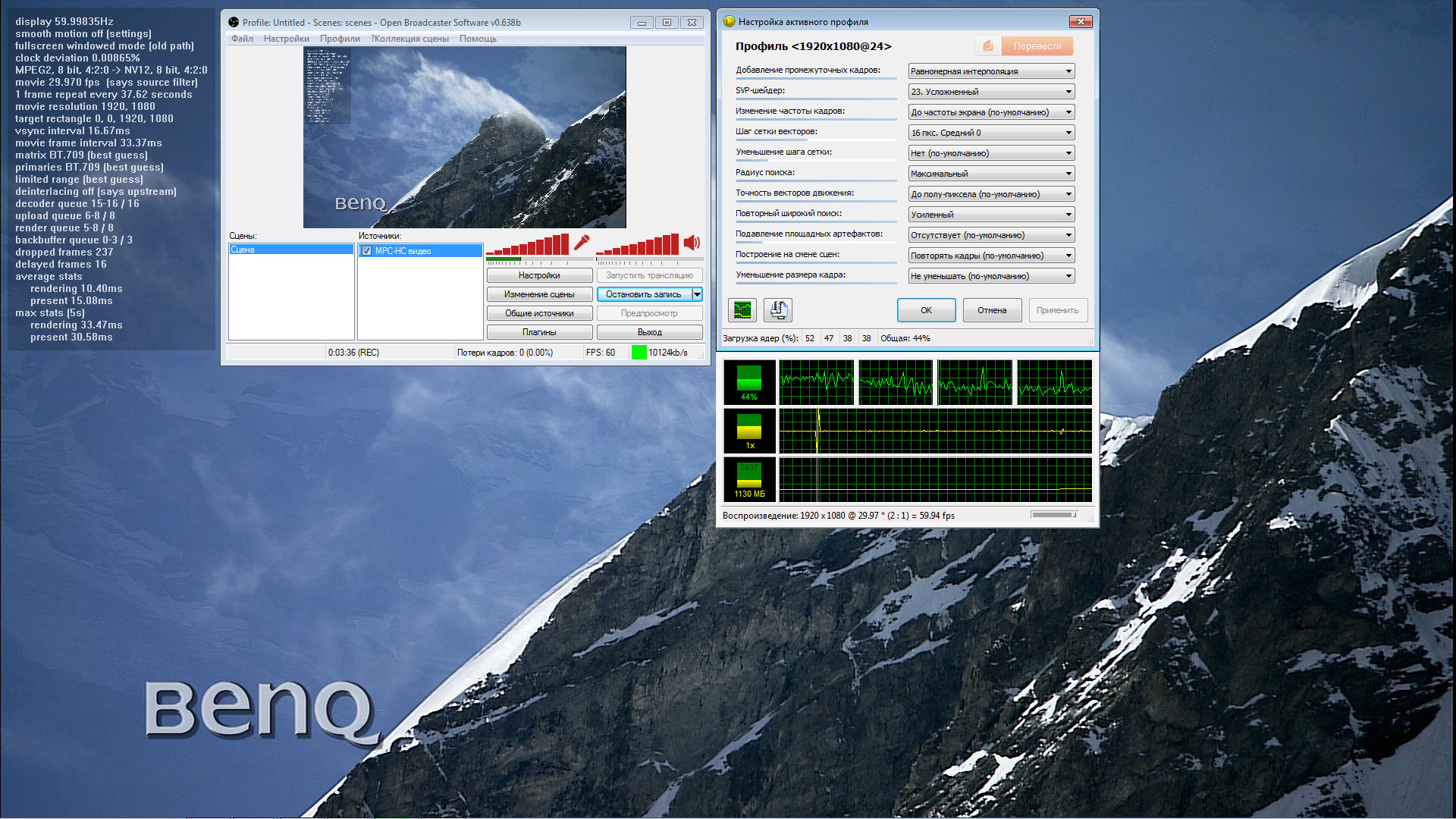Click the Отмена button in the profile dialog
This screenshot has width=1456, height=819.
click(x=991, y=310)
